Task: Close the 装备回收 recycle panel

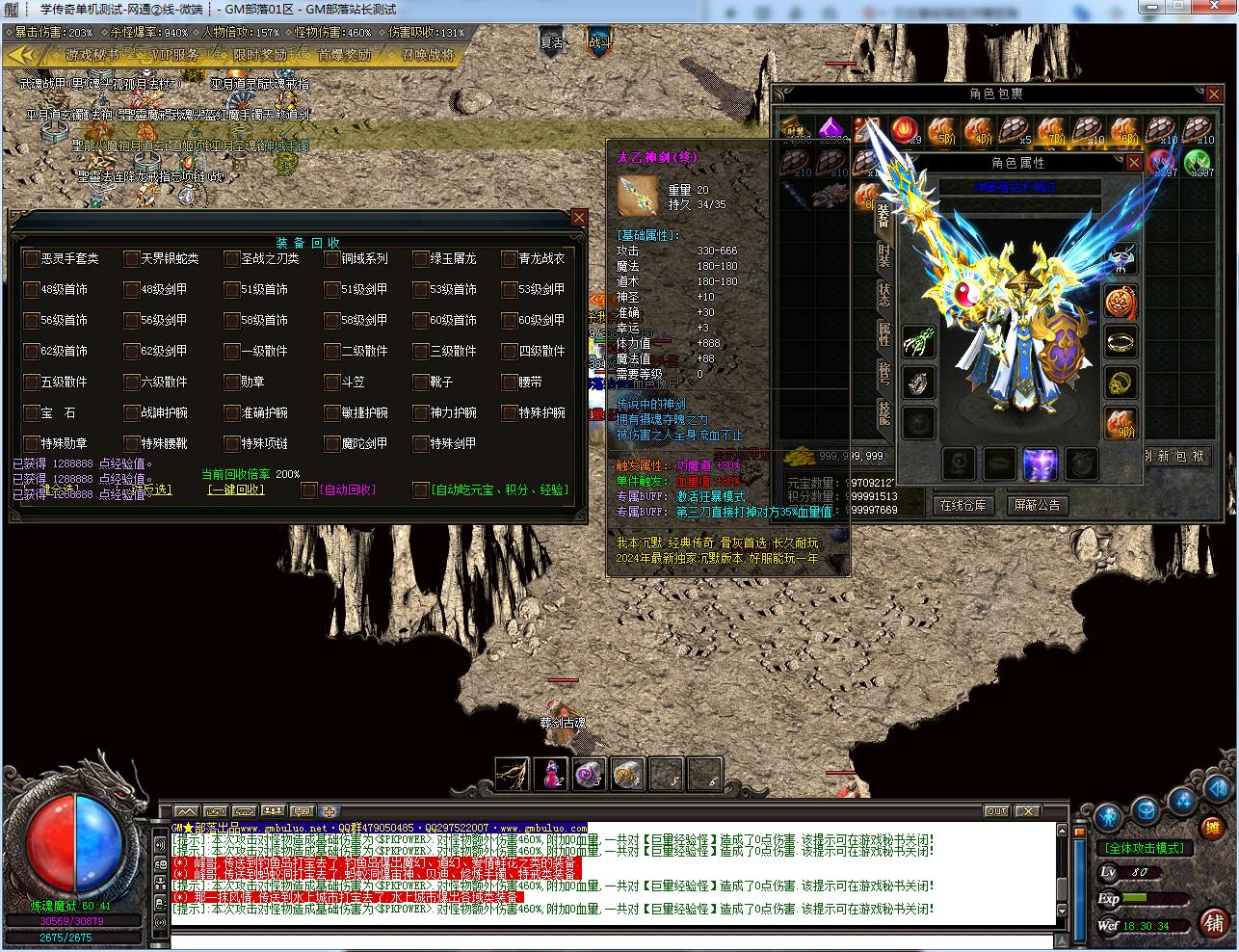Action: click(x=579, y=218)
